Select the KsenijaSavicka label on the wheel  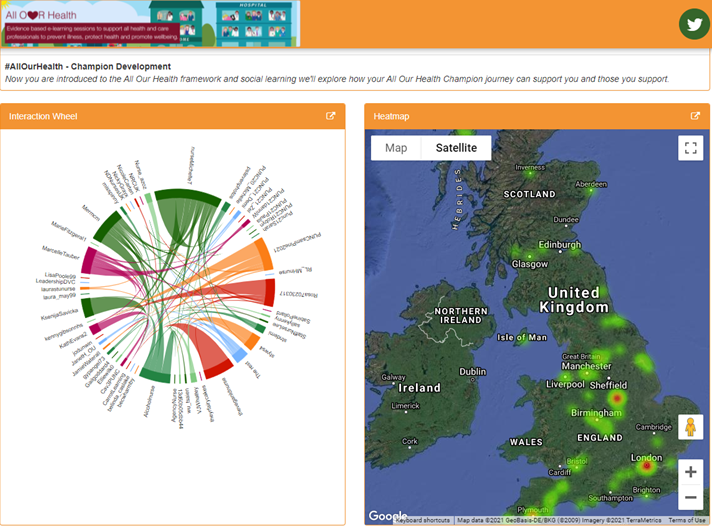59,314
